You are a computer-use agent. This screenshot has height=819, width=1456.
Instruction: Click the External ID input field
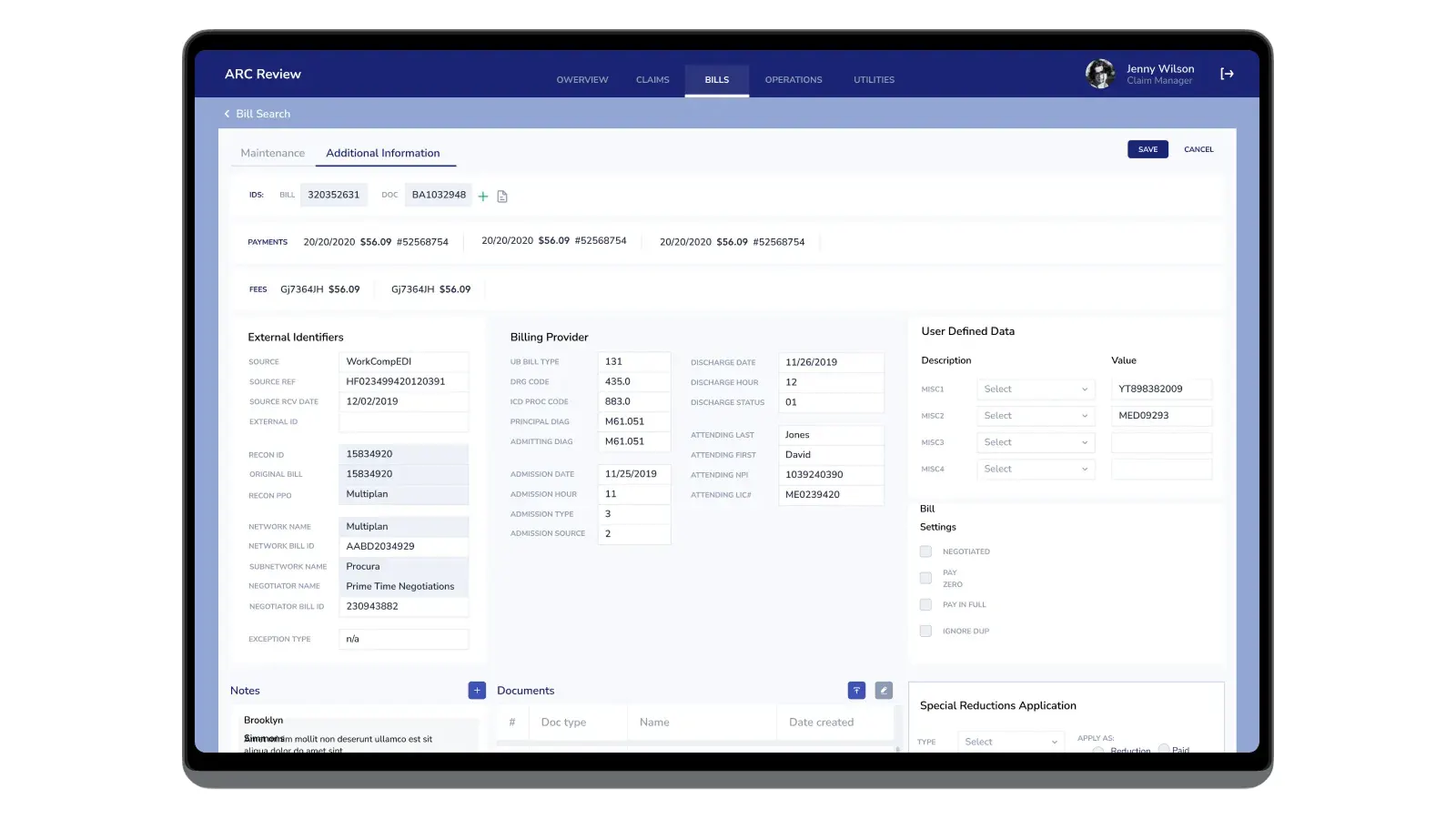(403, 422)
